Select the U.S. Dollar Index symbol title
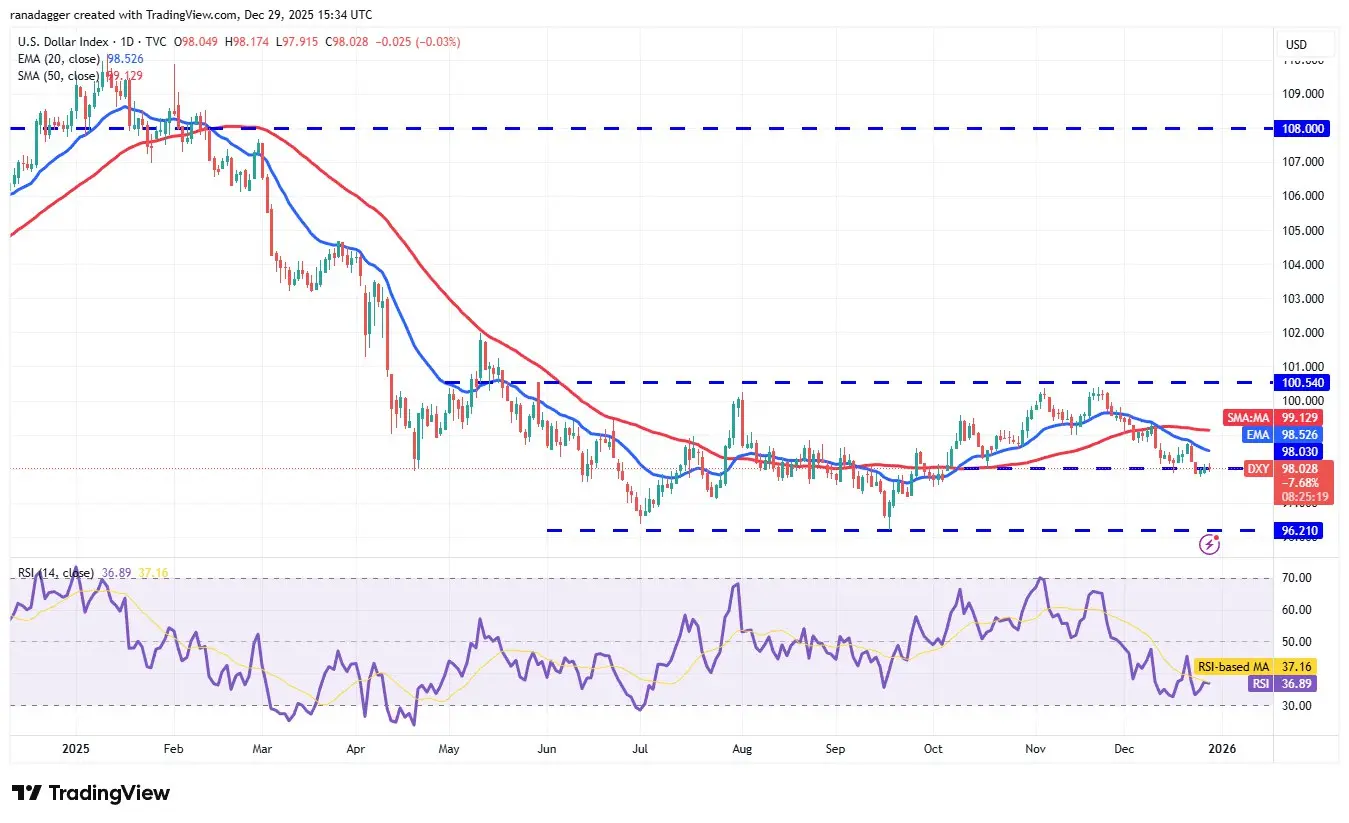 94,43
